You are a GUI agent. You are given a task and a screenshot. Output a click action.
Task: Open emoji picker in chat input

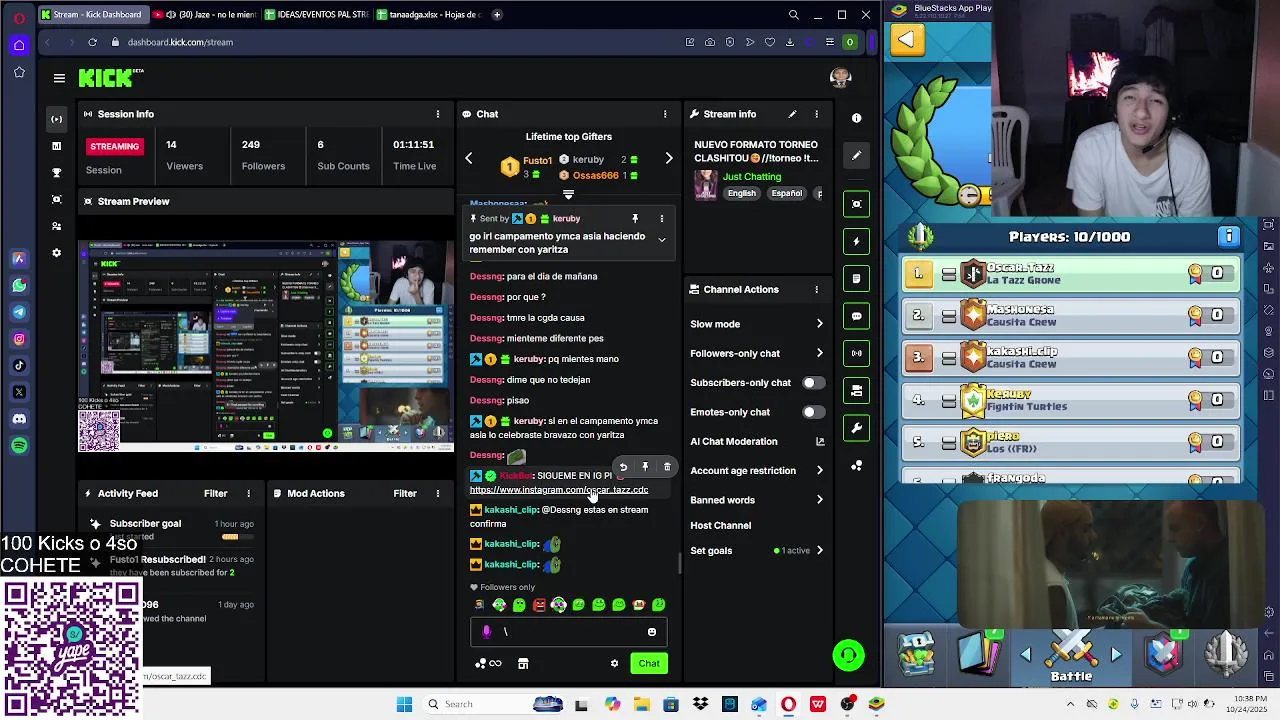[652, 632]
